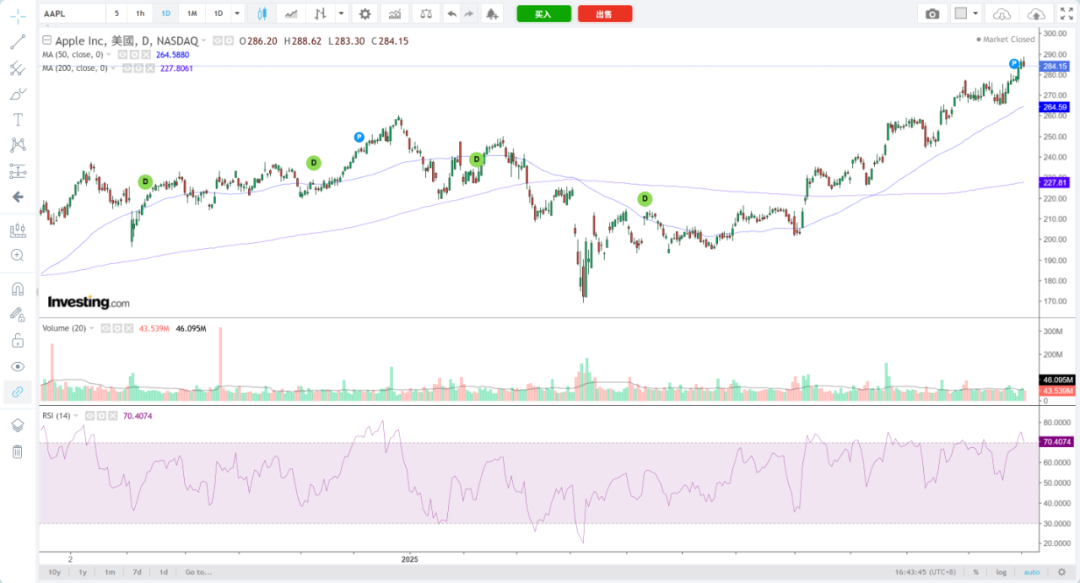Set range to 1y
This screenshot has height=583, width=1080.
point(83,572)
